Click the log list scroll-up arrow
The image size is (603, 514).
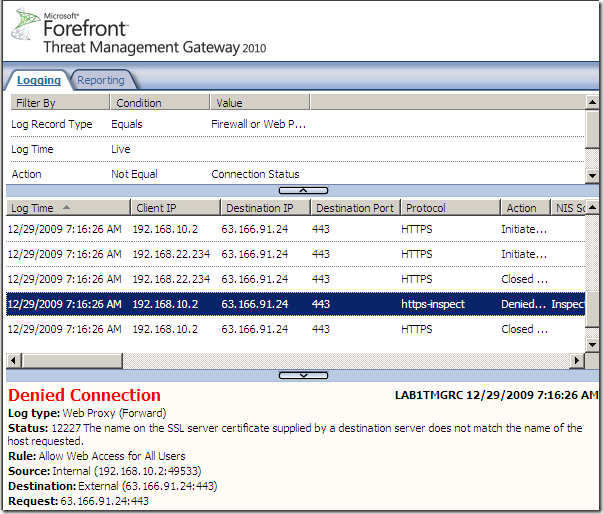[592, 208]
